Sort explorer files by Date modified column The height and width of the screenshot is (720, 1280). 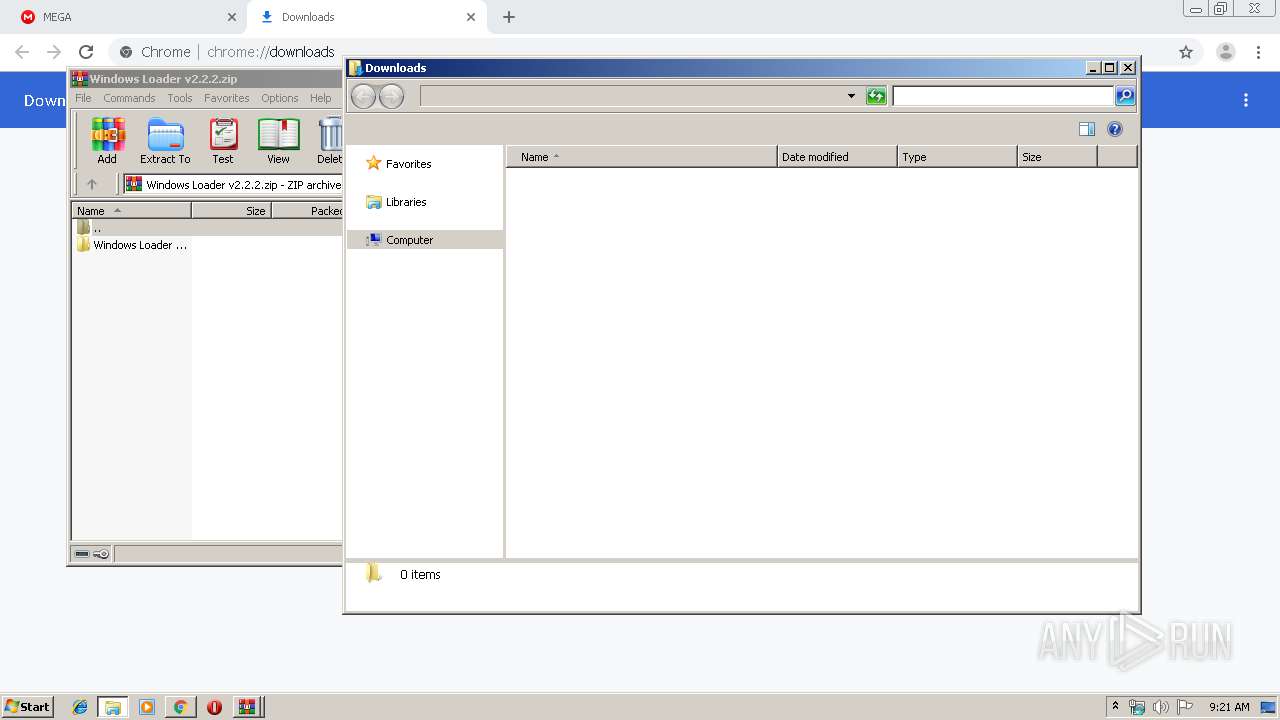click(x=837, y=157)
